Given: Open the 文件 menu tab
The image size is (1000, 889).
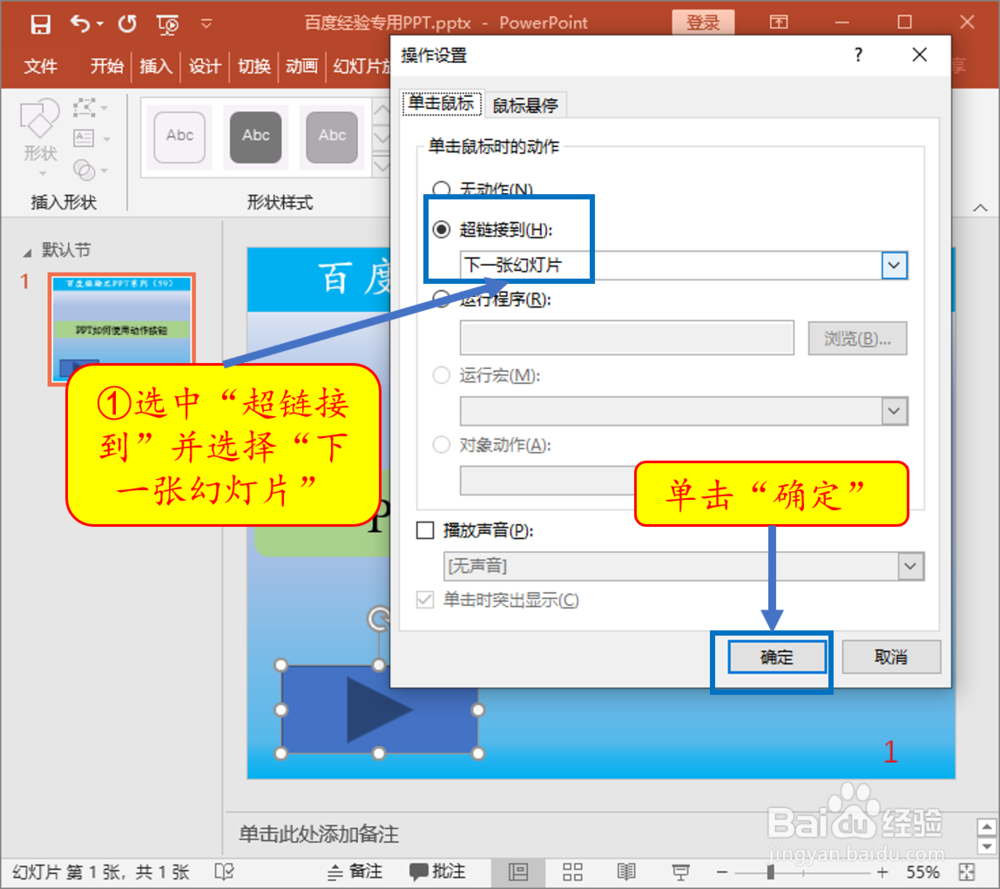Looking at the screenshot, I should pyautogui.click(x=40, y=66).
